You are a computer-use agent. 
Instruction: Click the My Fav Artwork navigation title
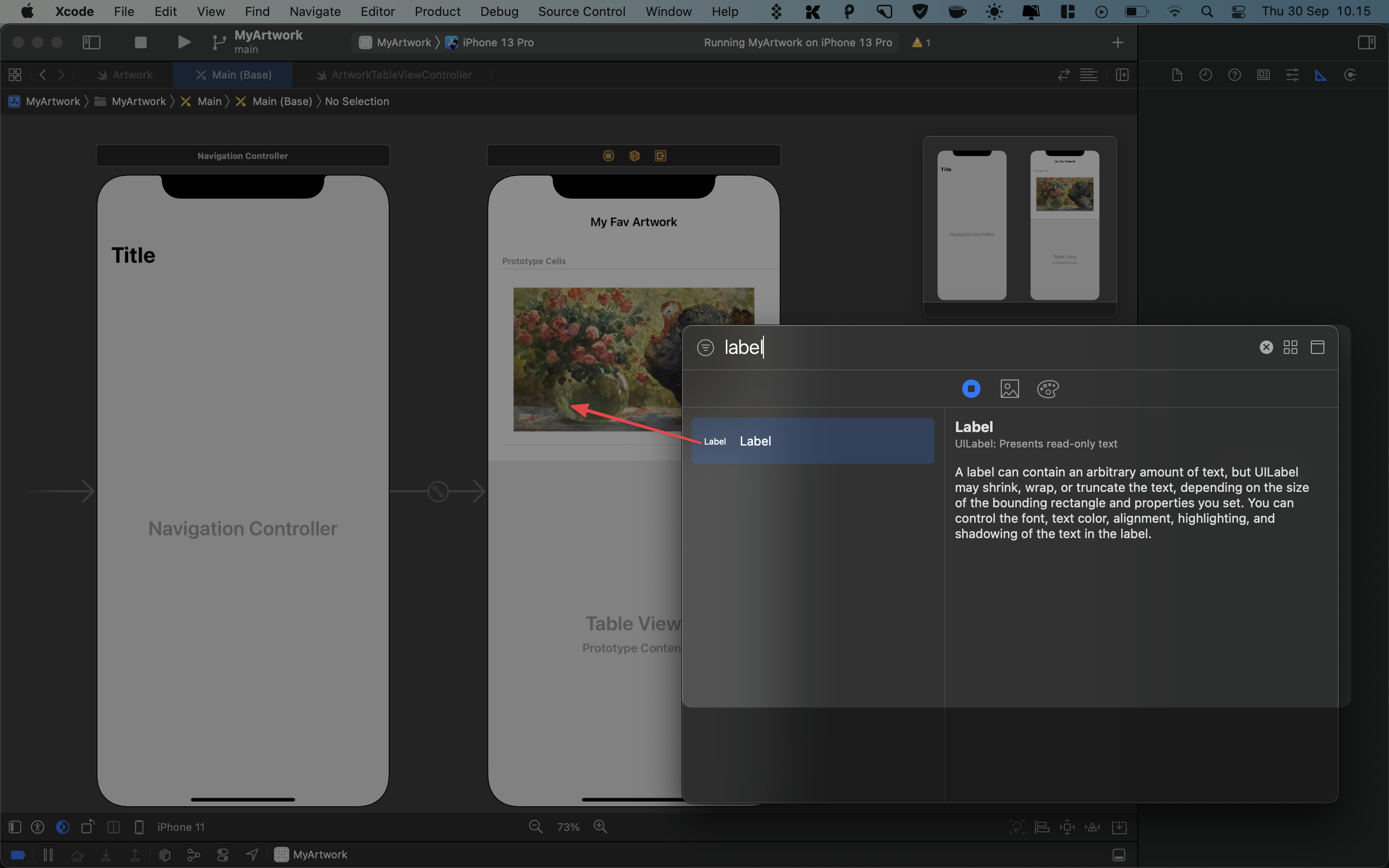[x=634, y=222]
